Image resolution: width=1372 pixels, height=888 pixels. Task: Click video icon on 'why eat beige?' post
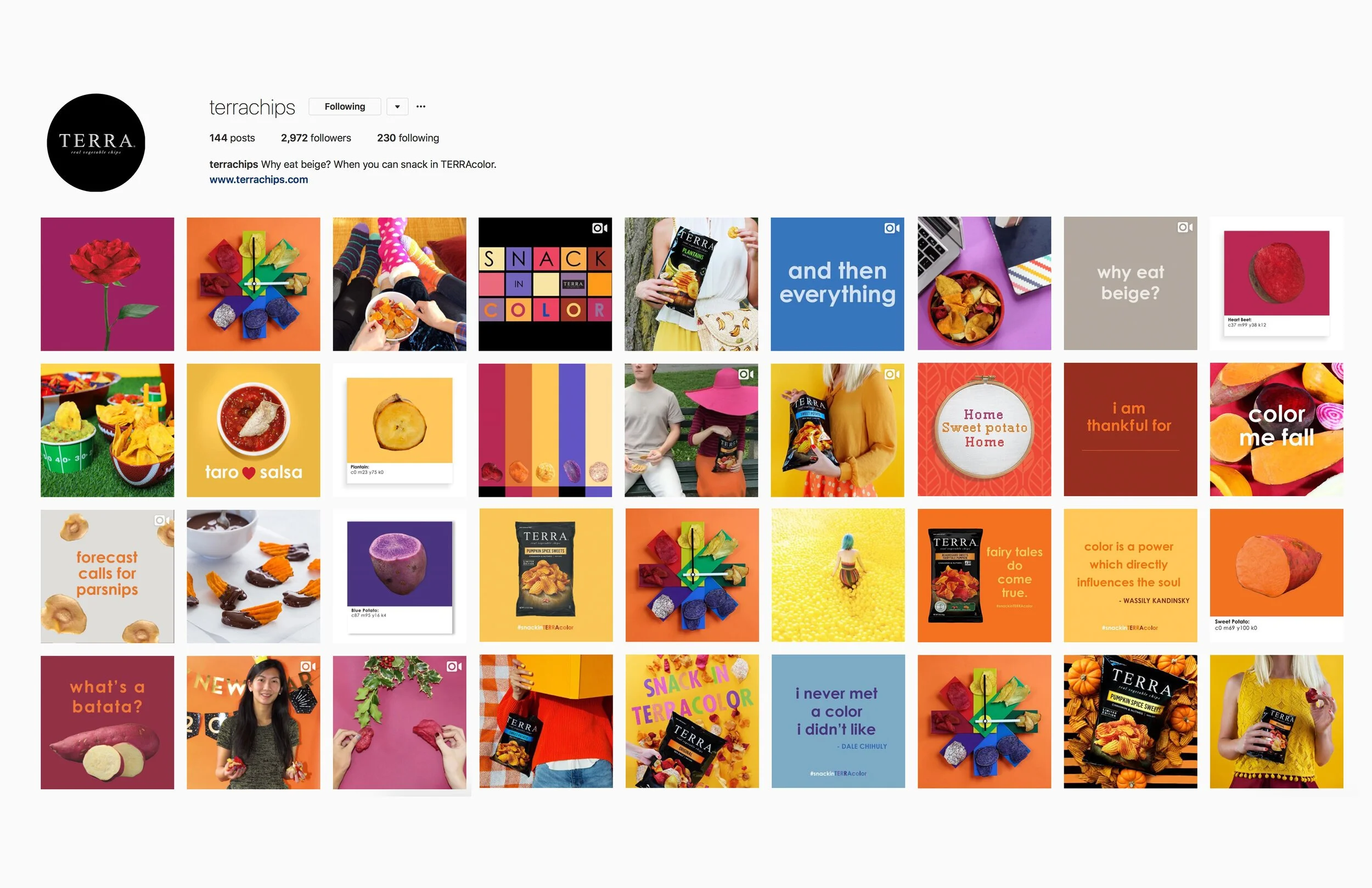(x=1185, y=228)
